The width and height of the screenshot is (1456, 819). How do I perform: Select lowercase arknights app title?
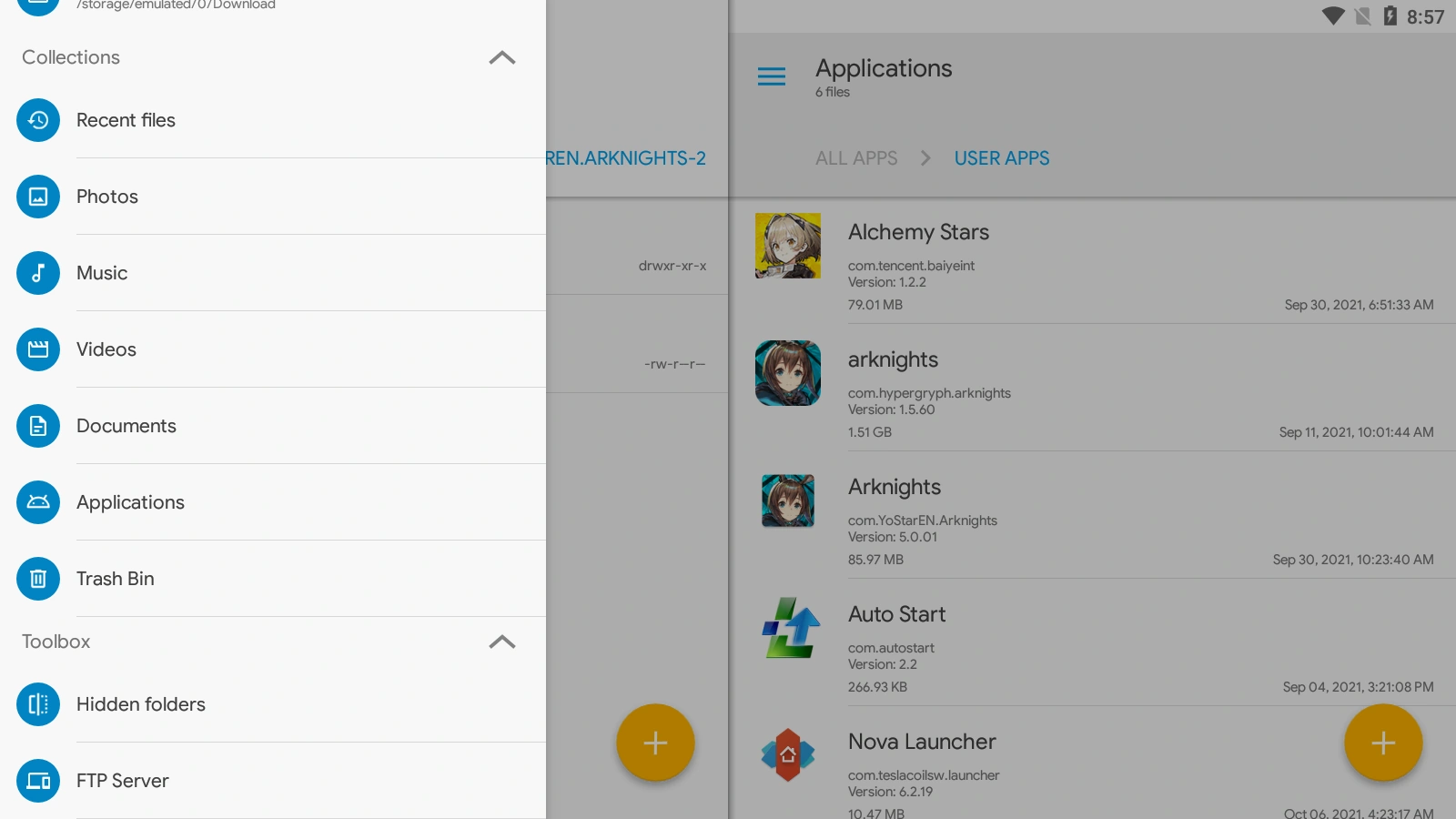(x=893, y=360)
